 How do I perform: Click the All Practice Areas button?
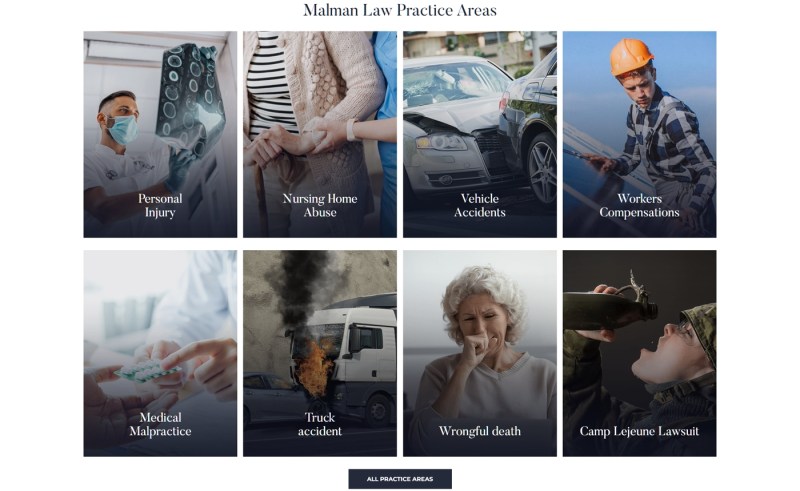coord(400,479)
